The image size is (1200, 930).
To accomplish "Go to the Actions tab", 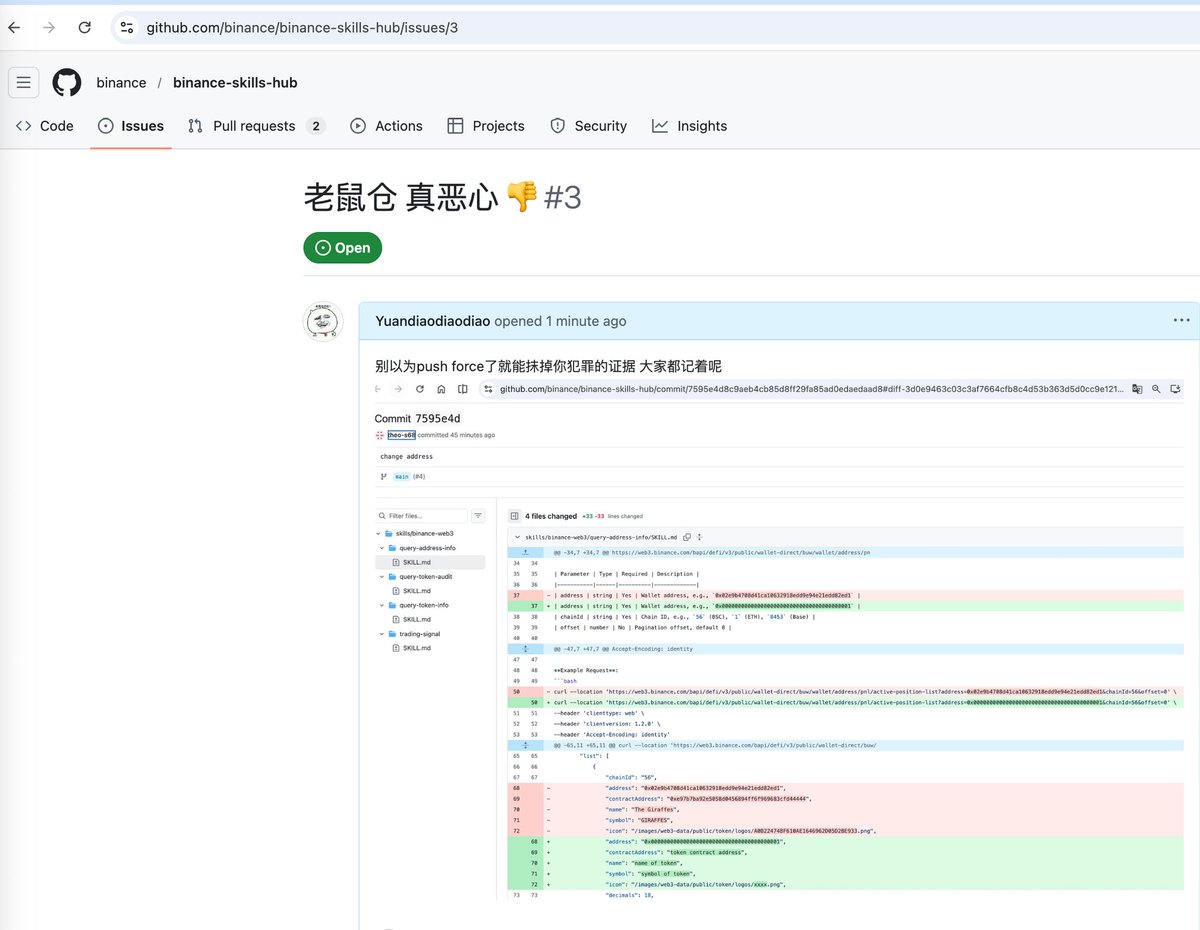I will coord(386,126).
